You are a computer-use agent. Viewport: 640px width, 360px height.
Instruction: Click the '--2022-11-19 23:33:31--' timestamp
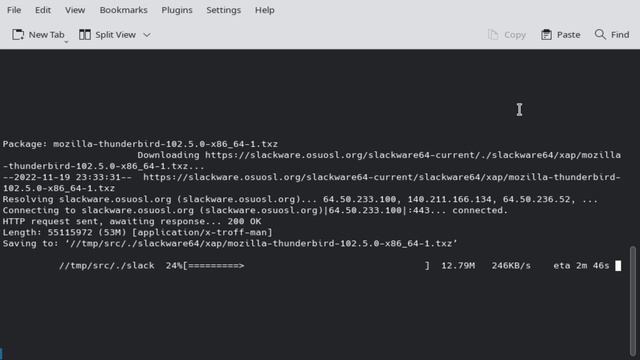pyautogui.click(x=67, y=177)
